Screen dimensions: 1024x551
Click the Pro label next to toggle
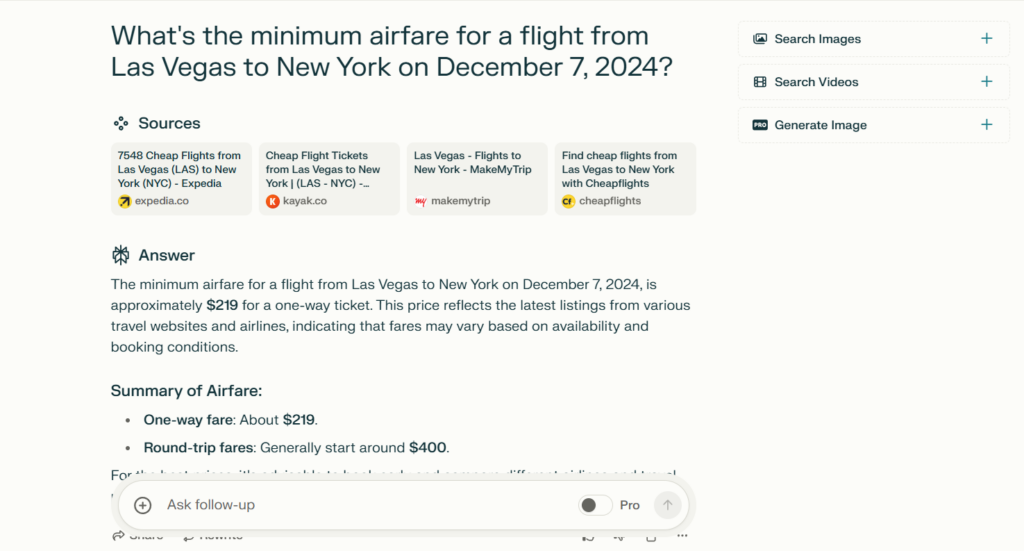point(630,505)
